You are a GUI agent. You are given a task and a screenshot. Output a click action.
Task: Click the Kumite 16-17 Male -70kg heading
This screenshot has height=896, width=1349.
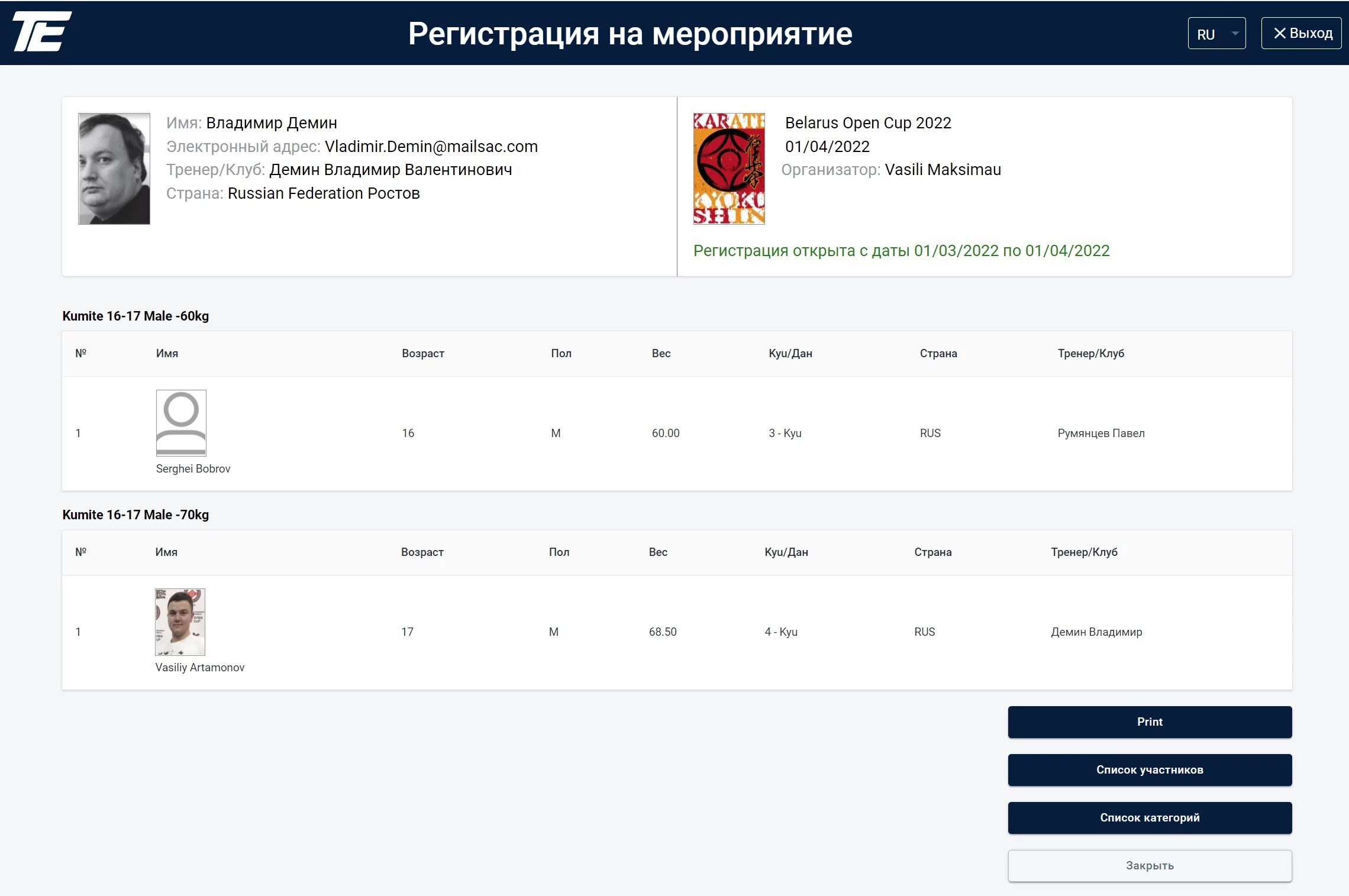(x=135, y=515)
